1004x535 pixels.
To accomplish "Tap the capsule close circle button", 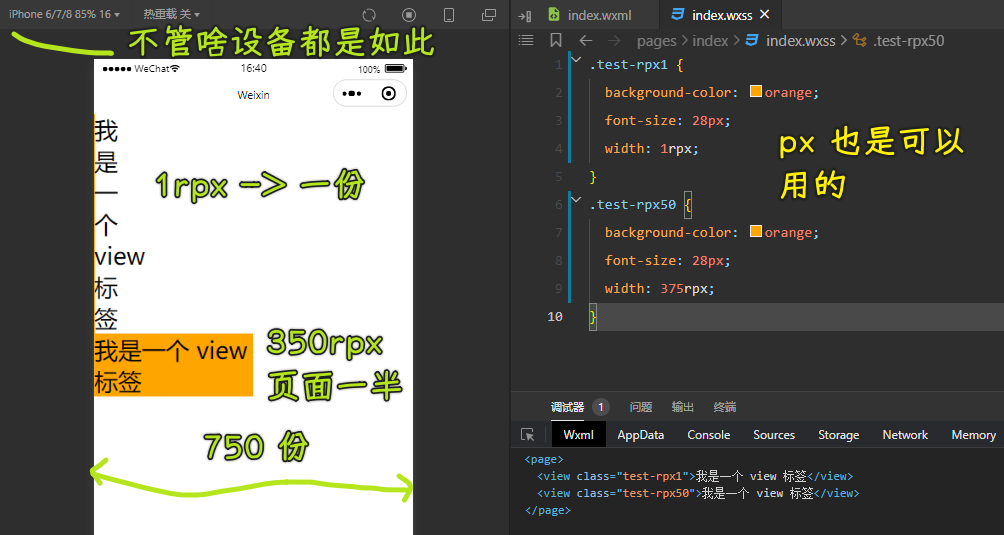I will tap(388, 93).
